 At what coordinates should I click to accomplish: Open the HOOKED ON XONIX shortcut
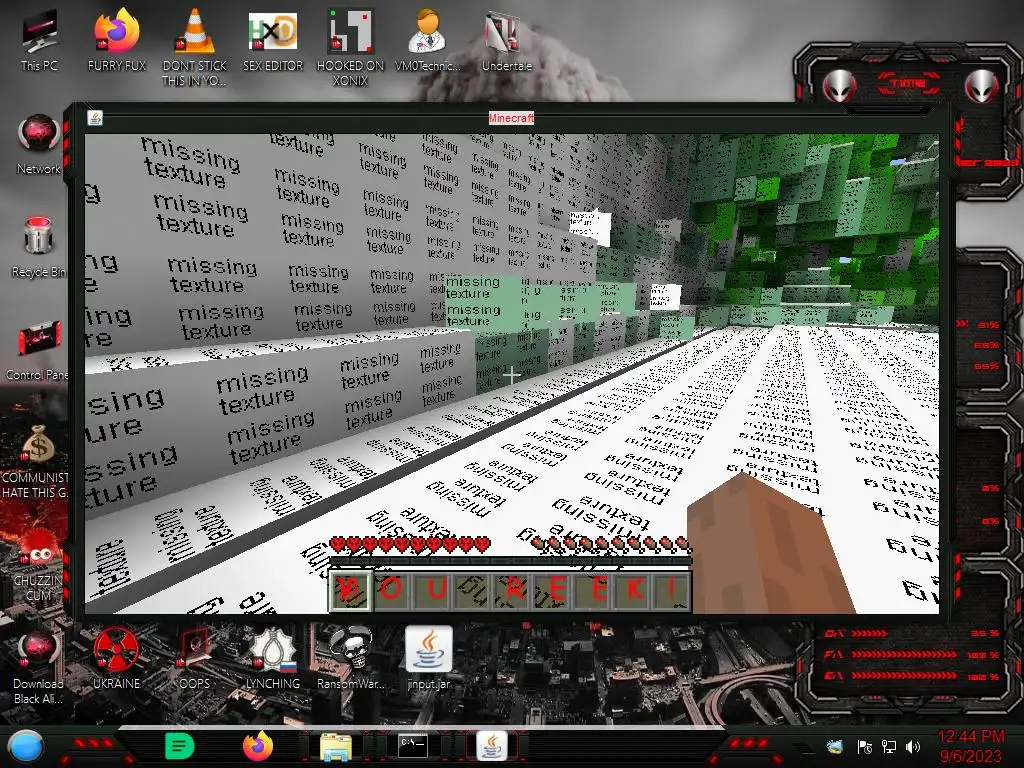[x=351, y=46]
